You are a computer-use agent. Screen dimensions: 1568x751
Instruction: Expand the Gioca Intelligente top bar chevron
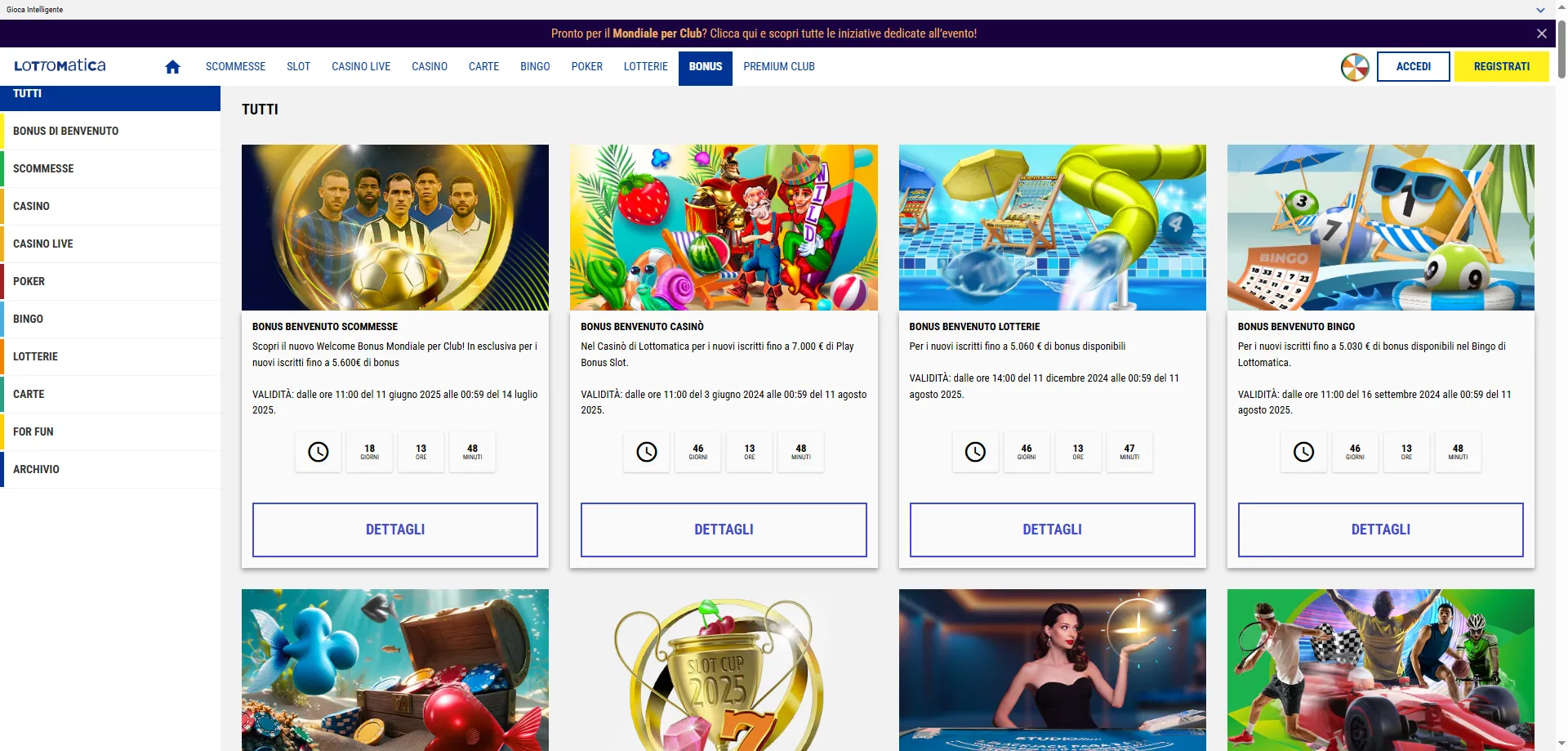1540,10
